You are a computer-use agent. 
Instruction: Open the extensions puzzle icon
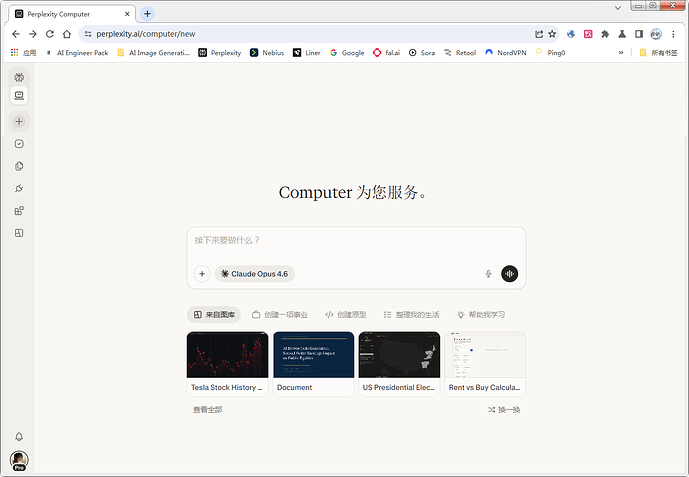(605, 34)
